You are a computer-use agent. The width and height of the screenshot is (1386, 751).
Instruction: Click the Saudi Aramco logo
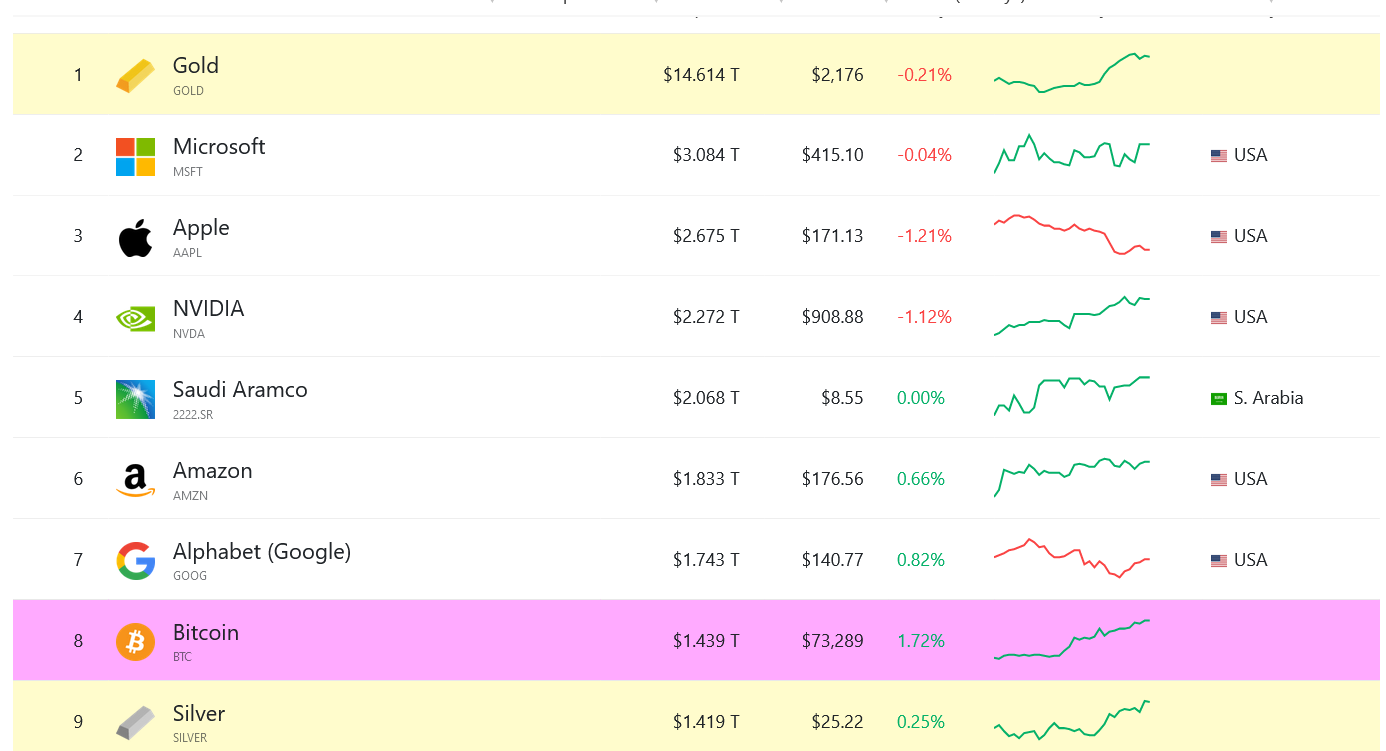point(135,399)
